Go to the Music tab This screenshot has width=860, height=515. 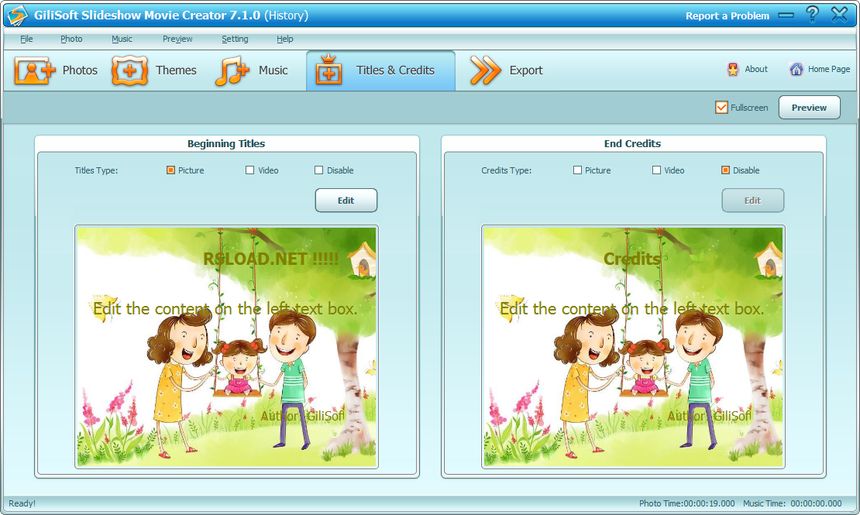tap(251, 70)
